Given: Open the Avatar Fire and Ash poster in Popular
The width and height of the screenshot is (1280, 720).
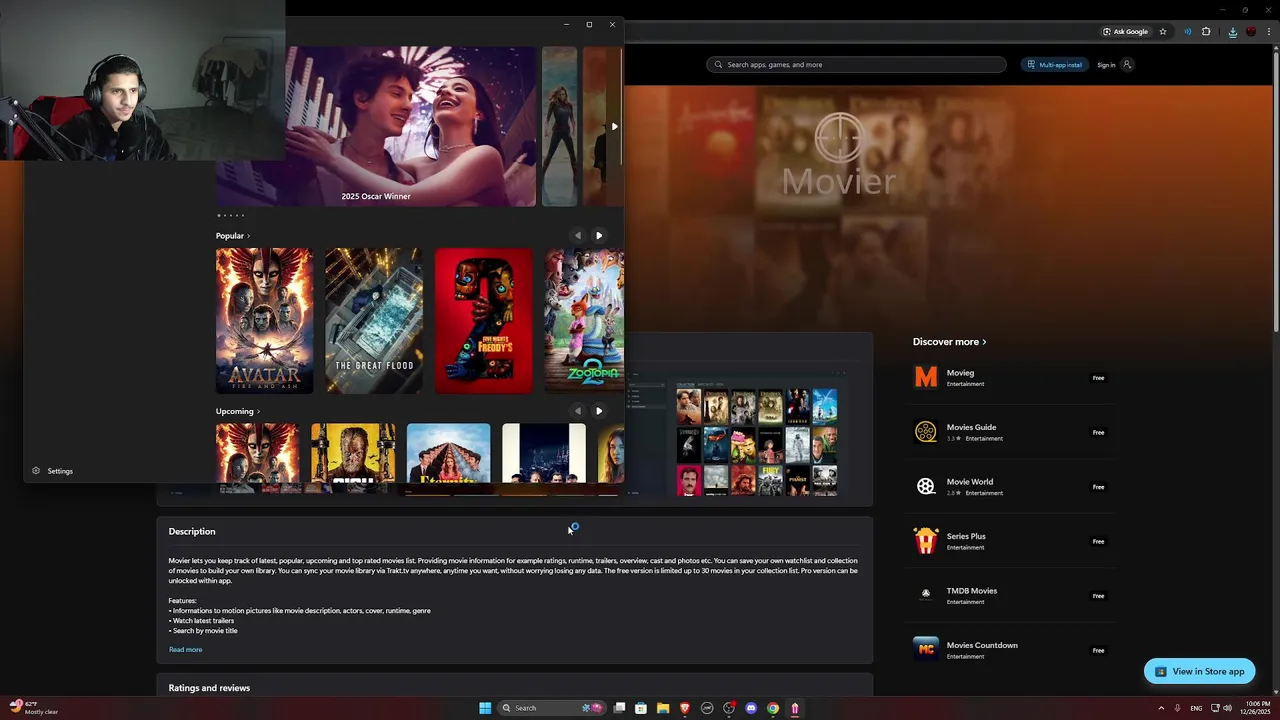Looking at the screenshot, I should click(264, 321).
